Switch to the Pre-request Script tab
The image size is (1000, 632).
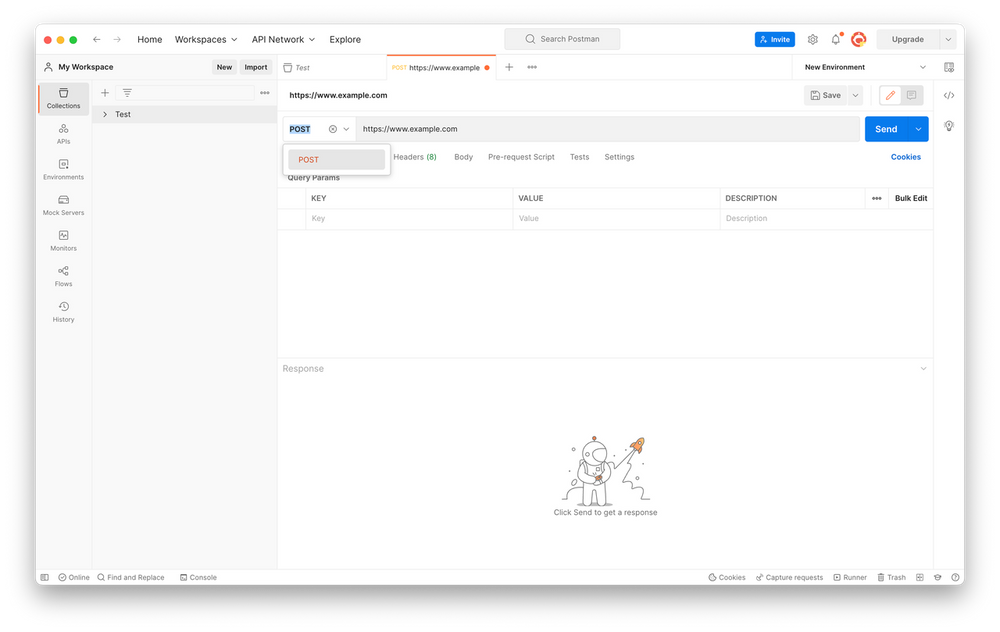tap(521, 157)
